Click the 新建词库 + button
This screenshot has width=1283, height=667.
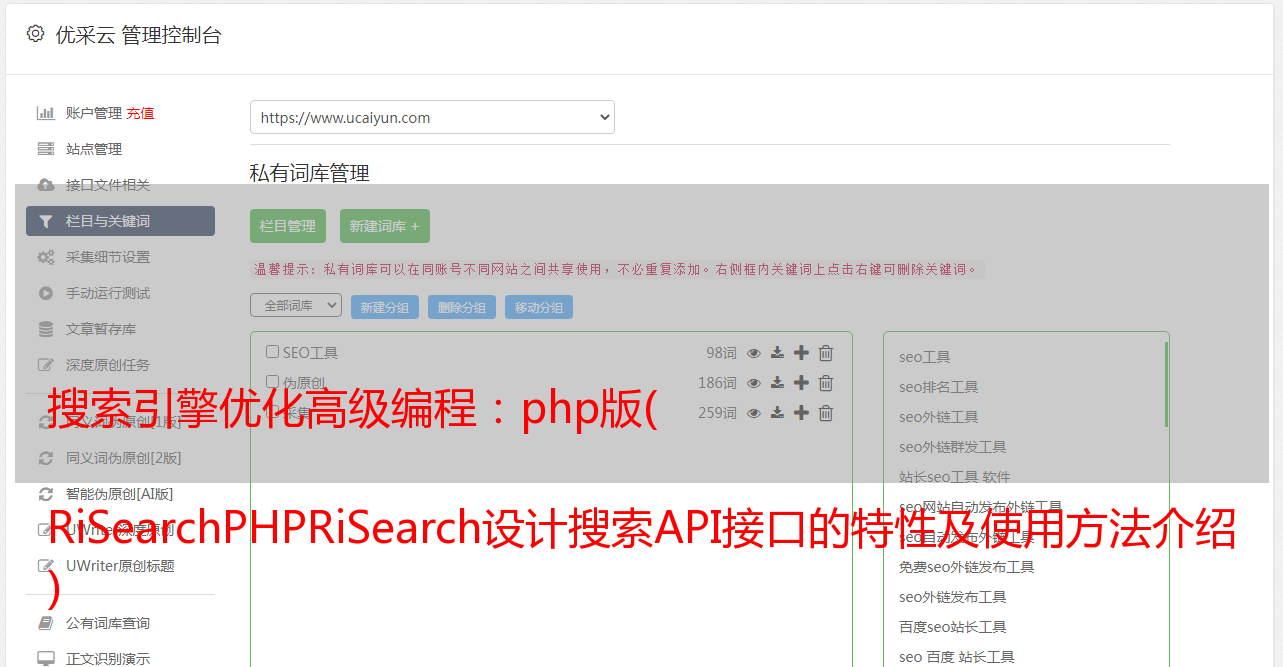pos(385,226)
